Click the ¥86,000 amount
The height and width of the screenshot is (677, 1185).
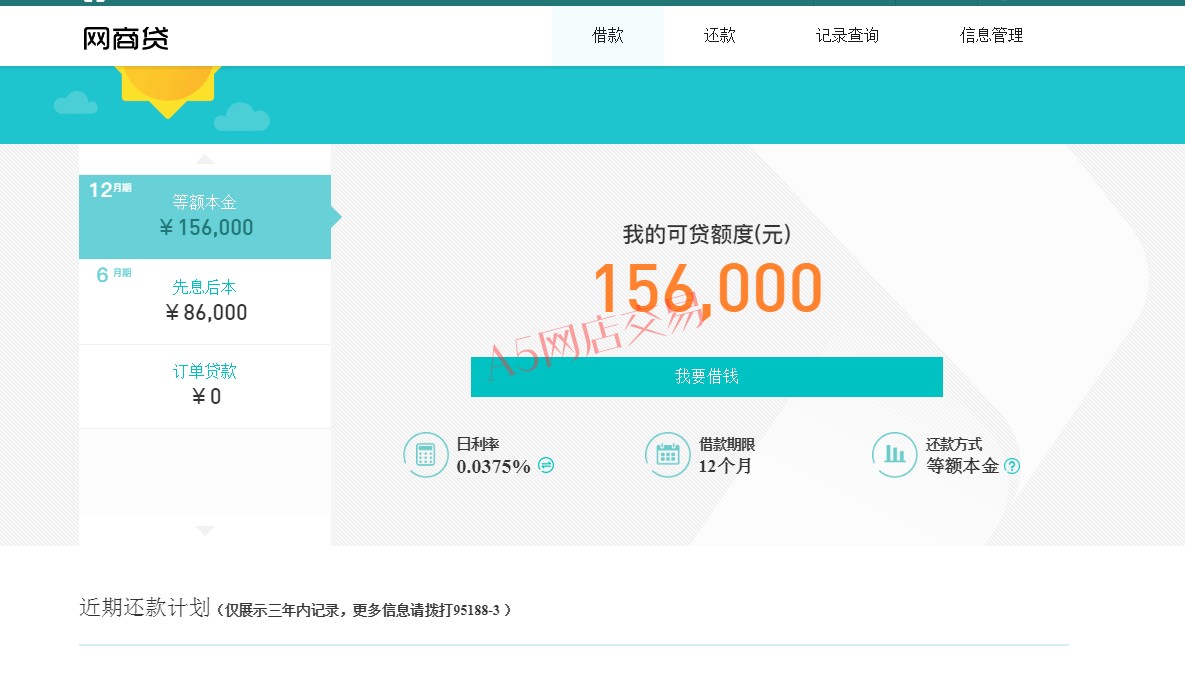(x=206, y=312)
